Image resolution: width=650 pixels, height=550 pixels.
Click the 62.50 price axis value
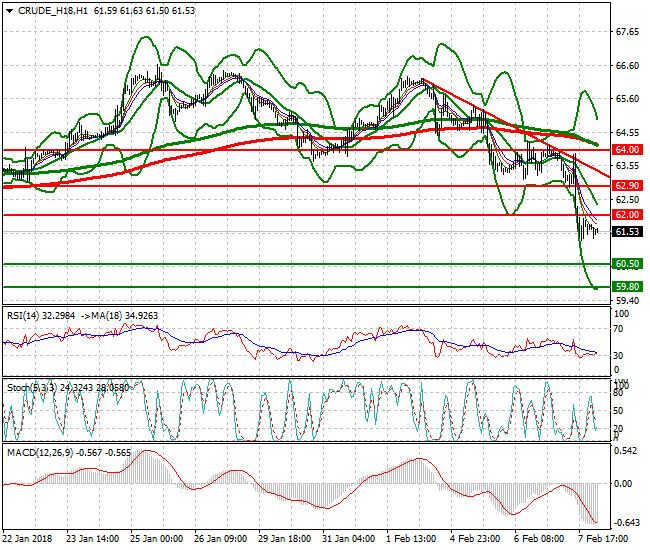coord(627,199)
